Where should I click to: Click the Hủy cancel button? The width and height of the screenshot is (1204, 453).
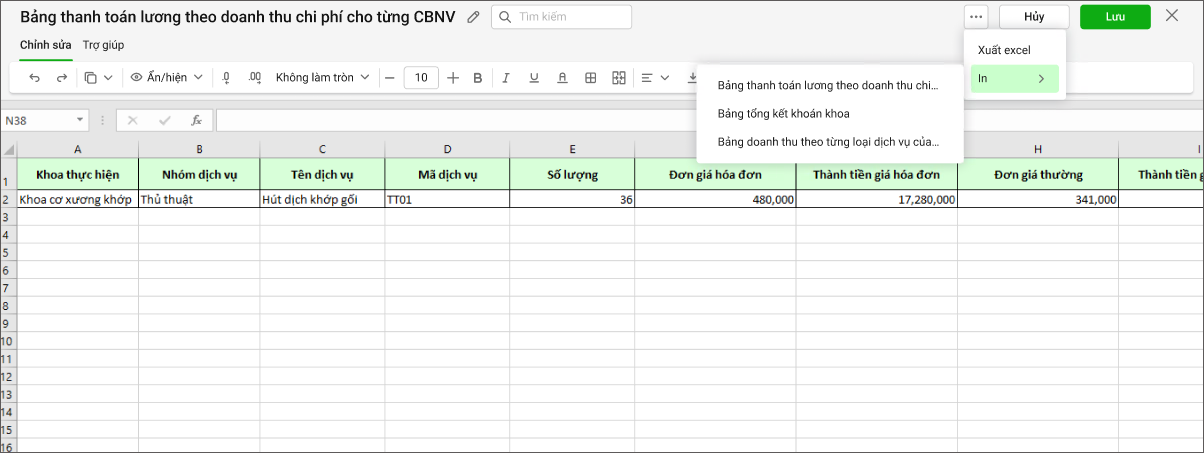1034,17
